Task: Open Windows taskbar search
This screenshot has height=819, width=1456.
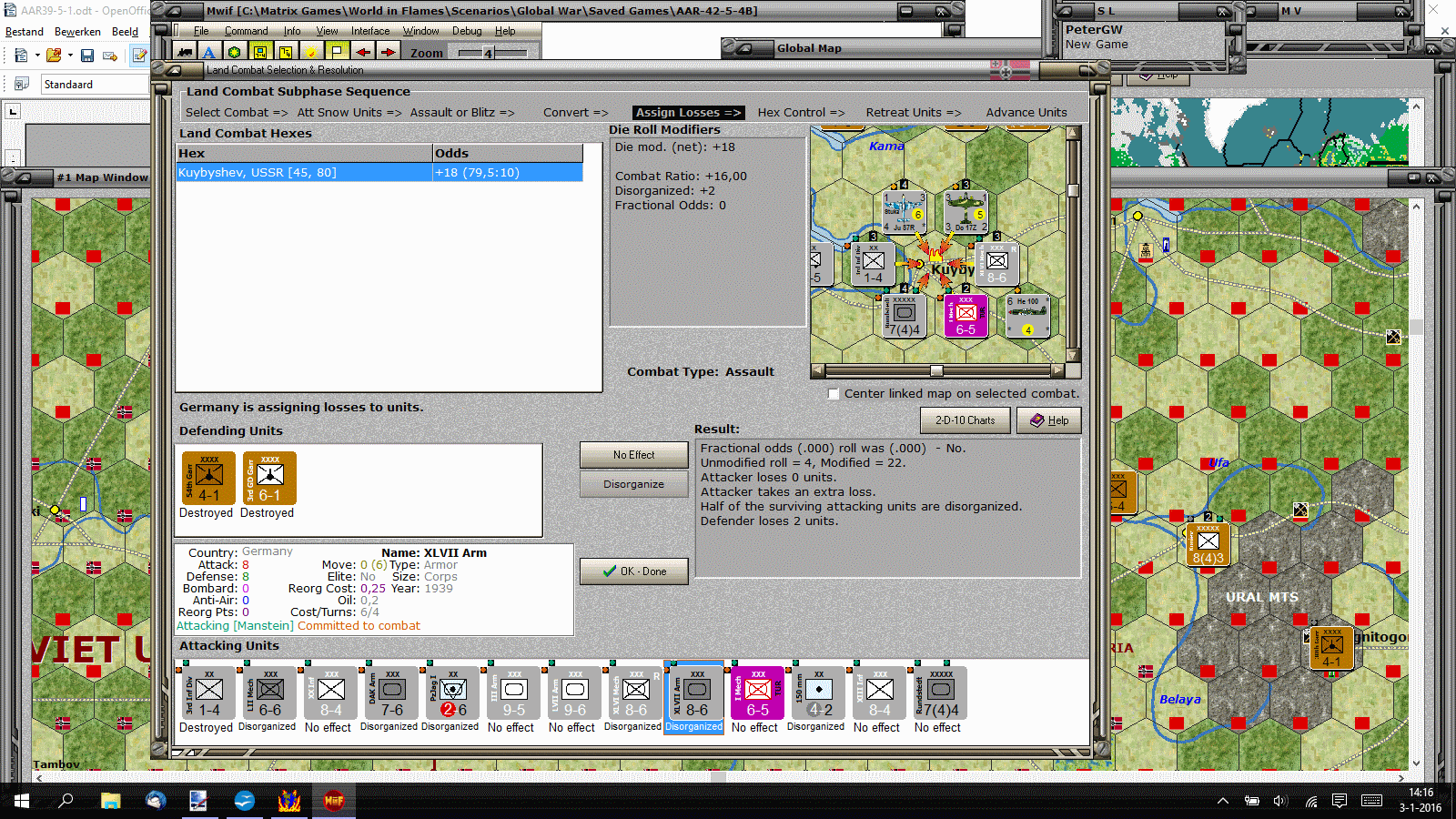Action: [x=66, y=801]
